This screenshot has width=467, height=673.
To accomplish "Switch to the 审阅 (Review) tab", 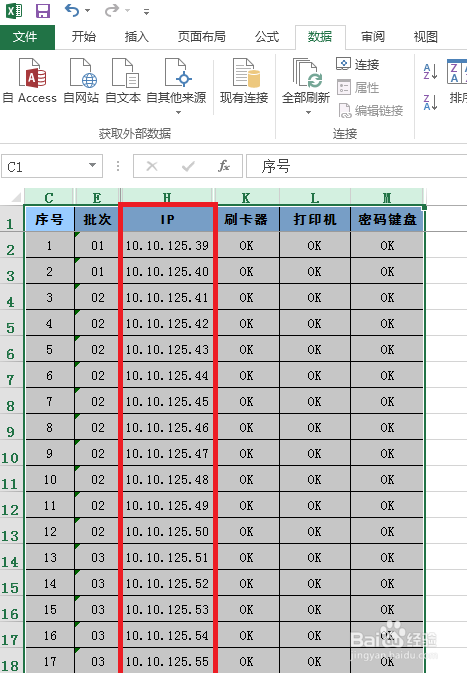I will pyautogui.click(x=373, y=37).
